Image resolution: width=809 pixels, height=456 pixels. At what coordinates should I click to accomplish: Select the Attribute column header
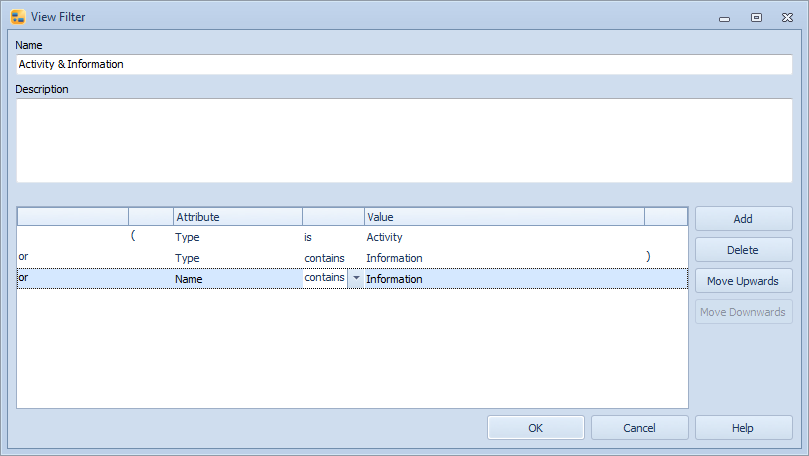click(237, 217)
